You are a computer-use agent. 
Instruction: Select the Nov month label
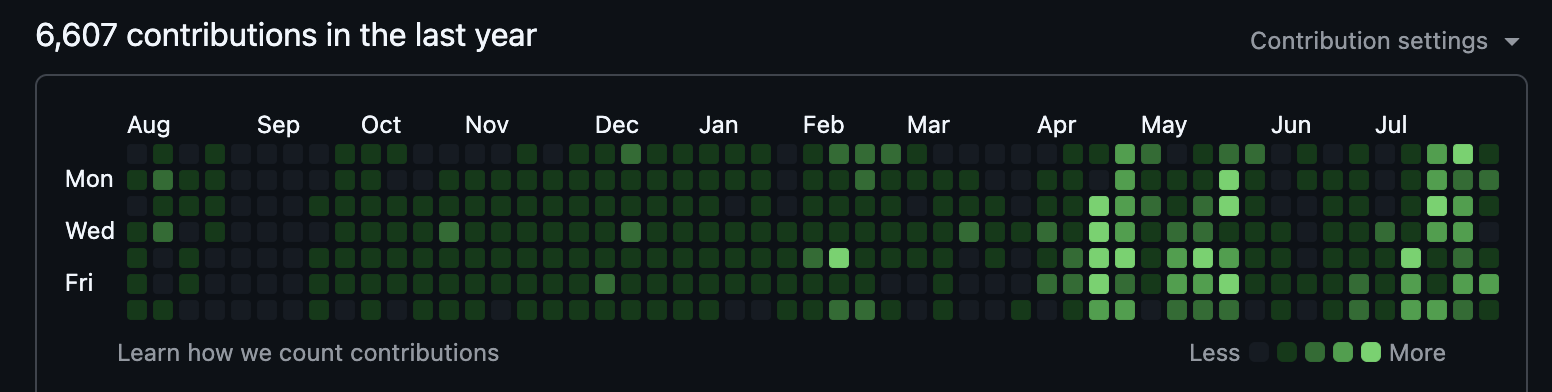click(x=487, y=125)
